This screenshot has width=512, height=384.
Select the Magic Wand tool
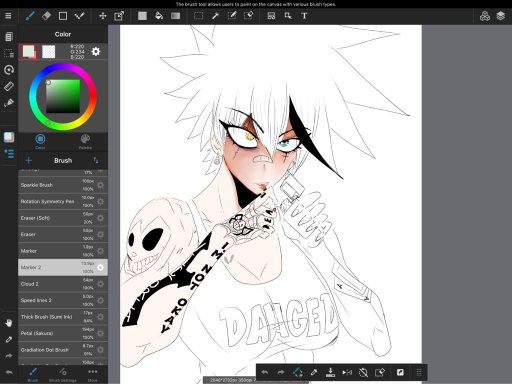point(215,16)
